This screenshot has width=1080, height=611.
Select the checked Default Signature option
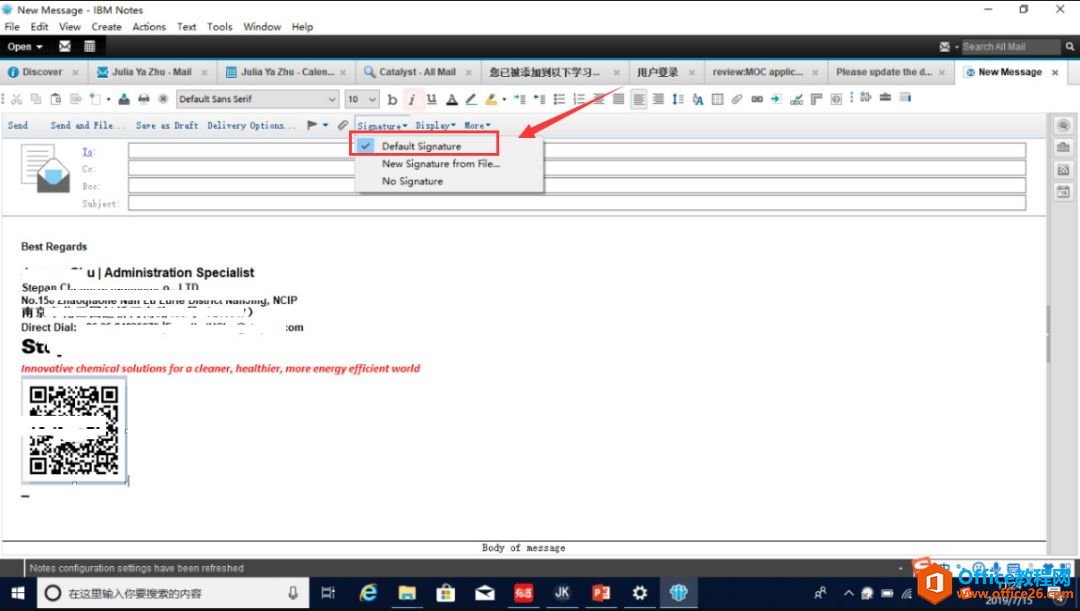tap(421, 146)
